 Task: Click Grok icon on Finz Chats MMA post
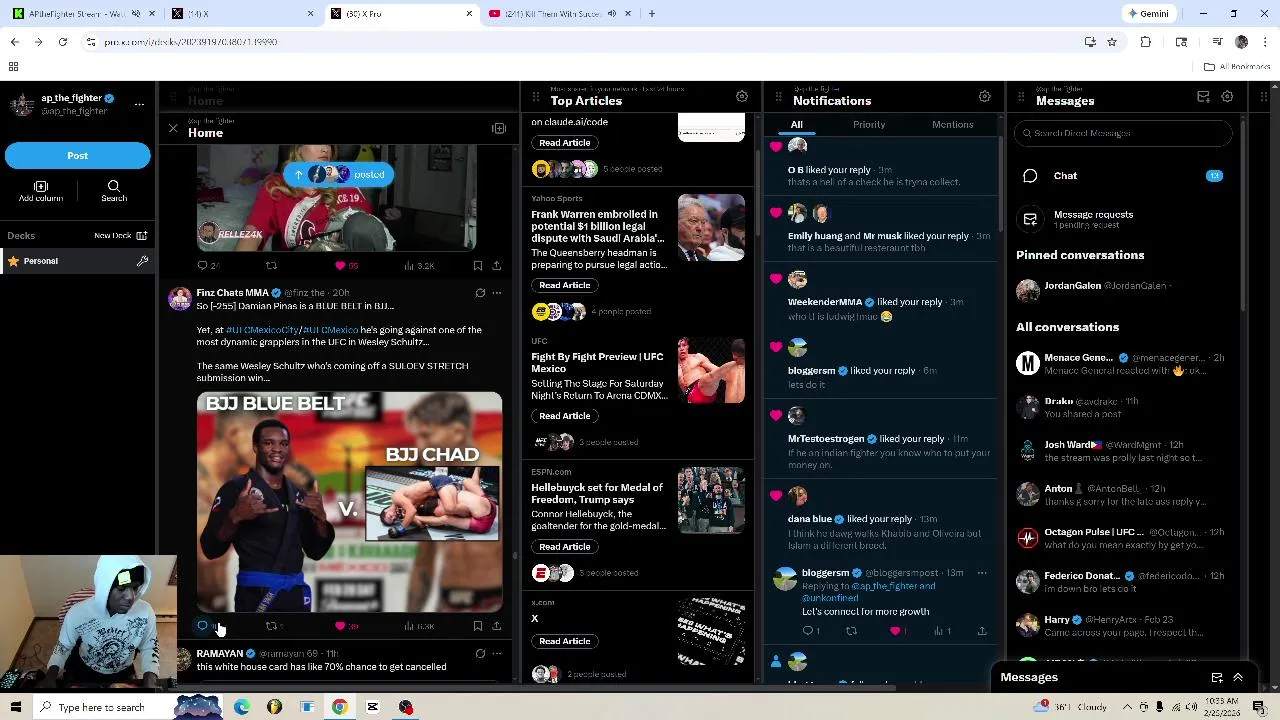(480, 293)
